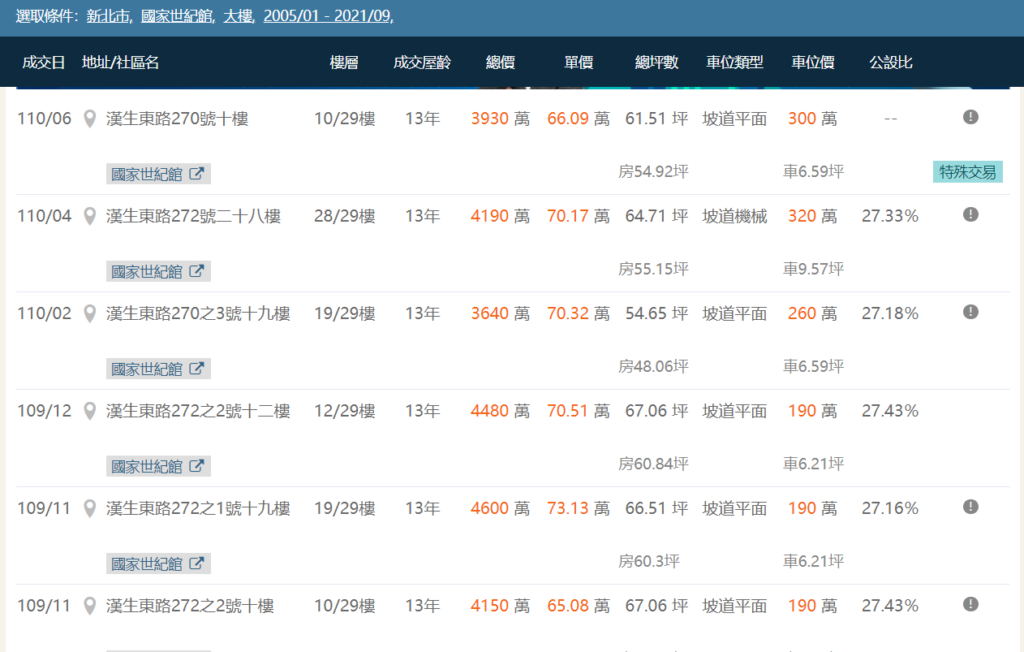Open 國家世紀館 link under 4600 萬 row
This screenshot has width=1024, height=652.
(158, 563)
